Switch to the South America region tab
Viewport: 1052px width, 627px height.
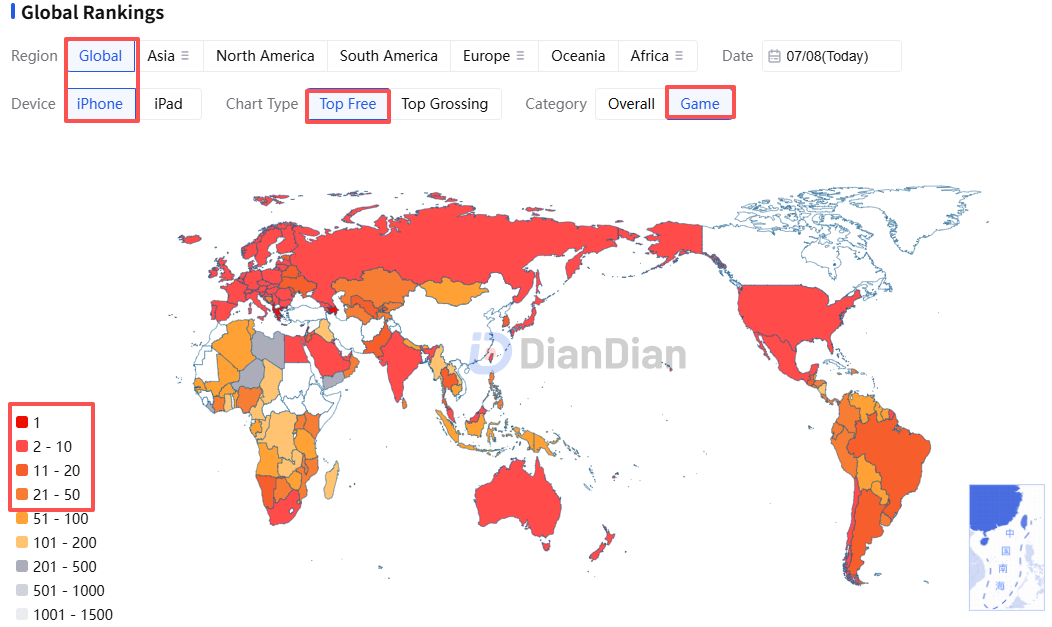pos(388,56)
